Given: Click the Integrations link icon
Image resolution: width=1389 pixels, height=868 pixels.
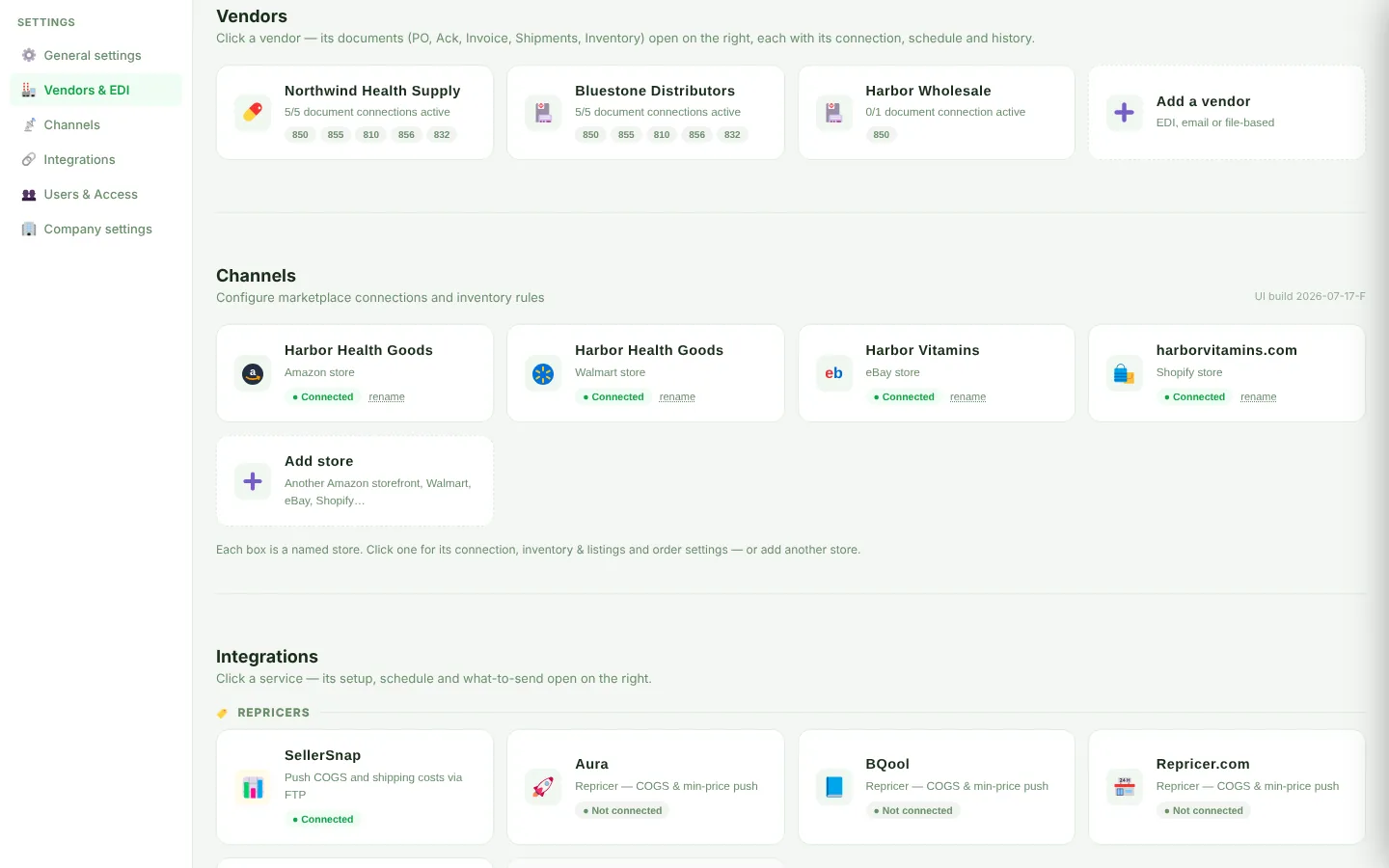Looking at the screenshot, I should [29, 159].
